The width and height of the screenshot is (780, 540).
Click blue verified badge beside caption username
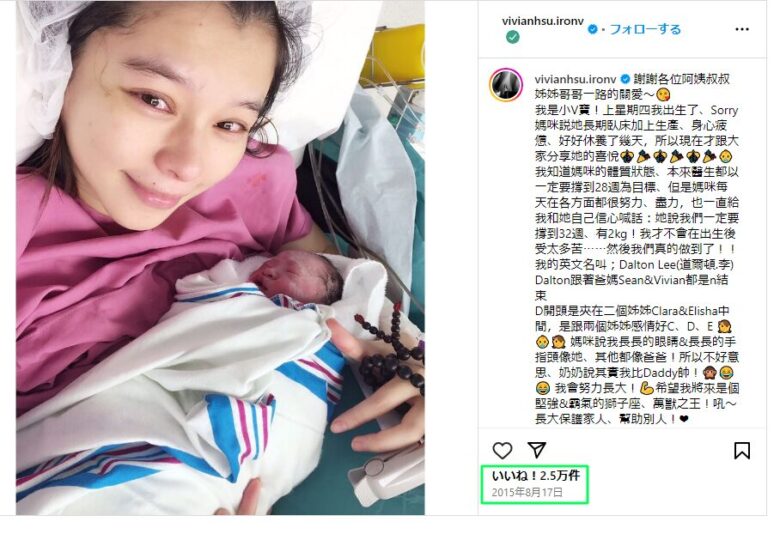(625, 79)
